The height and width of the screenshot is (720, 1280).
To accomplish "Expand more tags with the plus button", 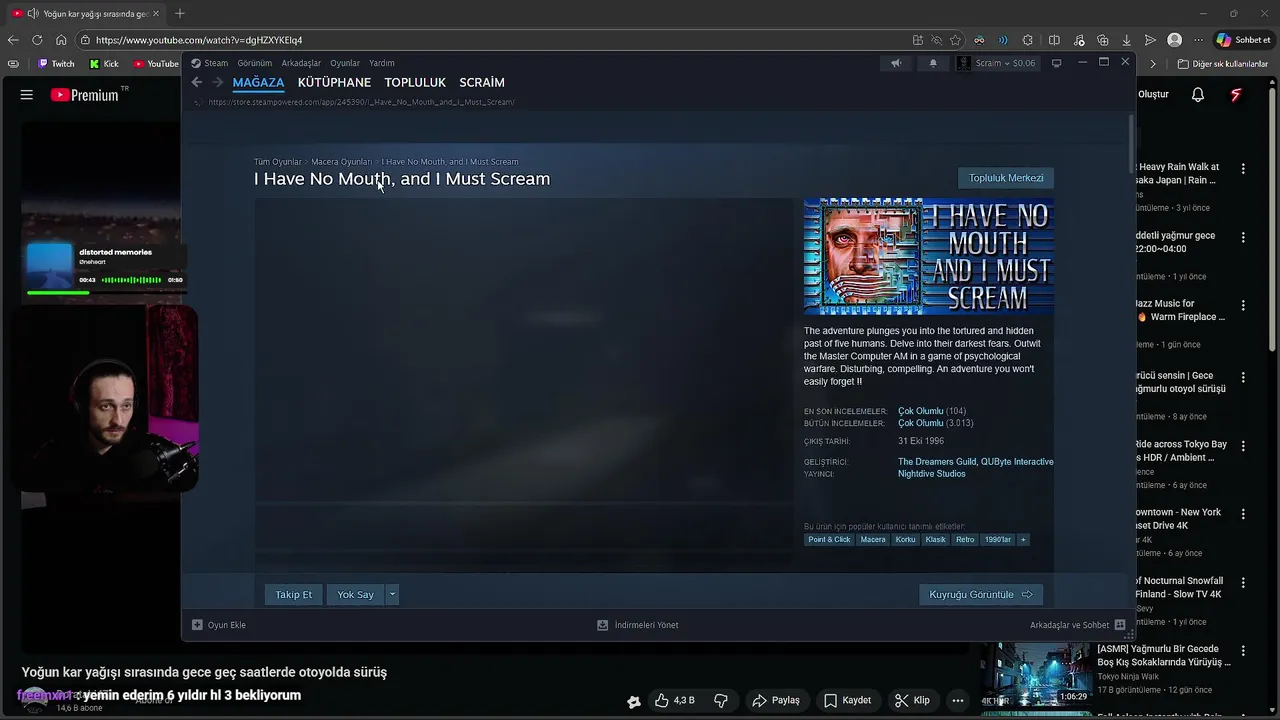I will click(1022, 539).
